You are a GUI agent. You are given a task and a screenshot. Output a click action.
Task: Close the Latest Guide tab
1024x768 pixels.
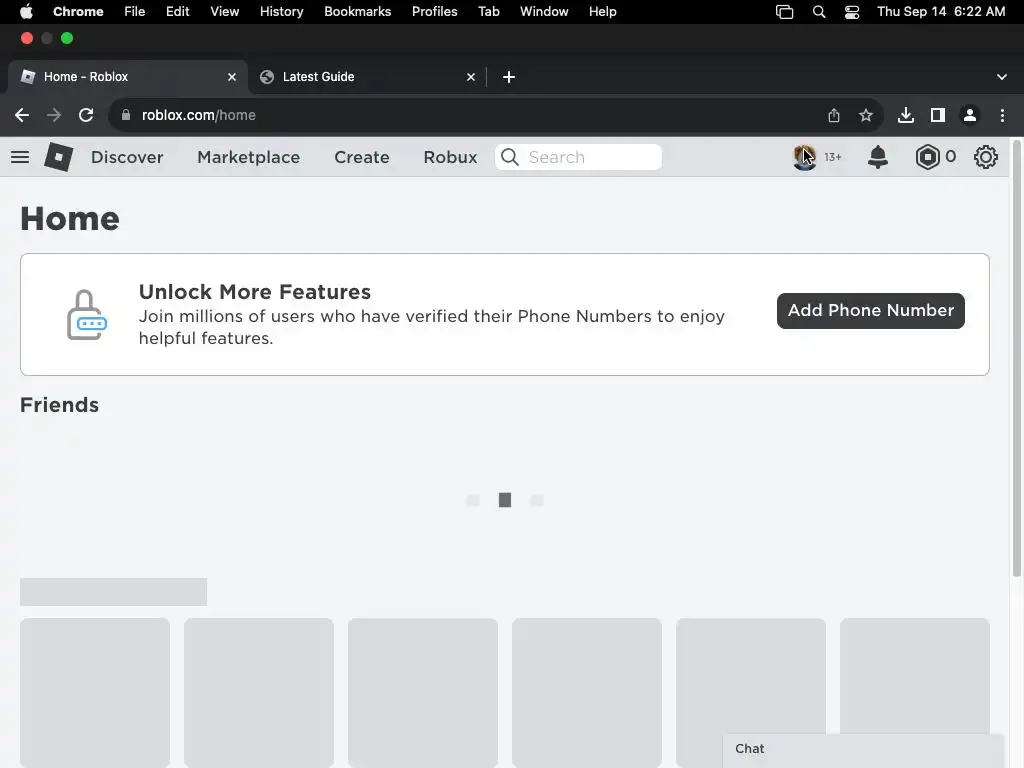[471, 77]
